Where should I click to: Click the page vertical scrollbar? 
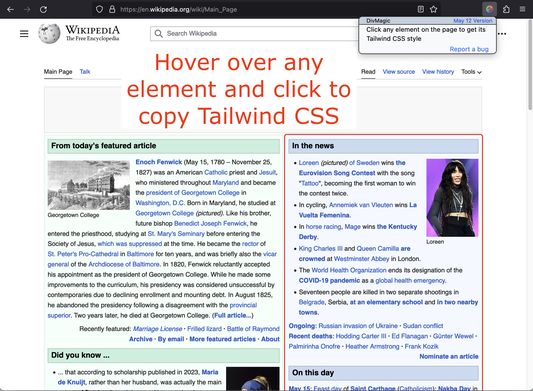(x=530, y=65)
